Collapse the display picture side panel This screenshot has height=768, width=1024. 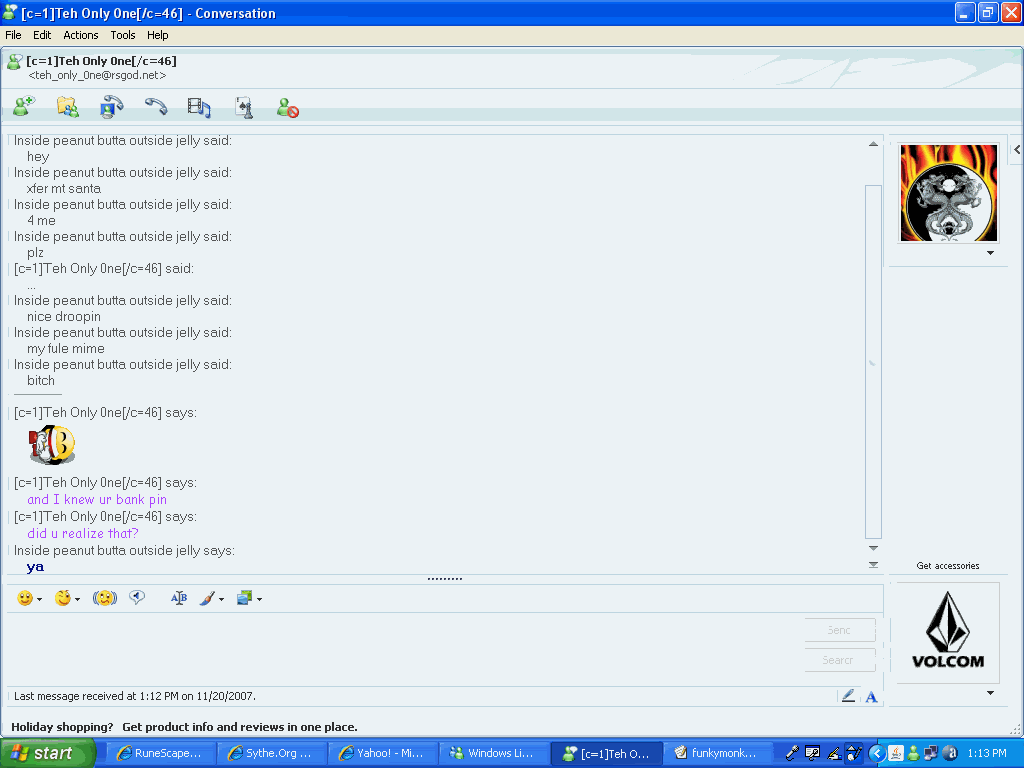[1016, 150]
